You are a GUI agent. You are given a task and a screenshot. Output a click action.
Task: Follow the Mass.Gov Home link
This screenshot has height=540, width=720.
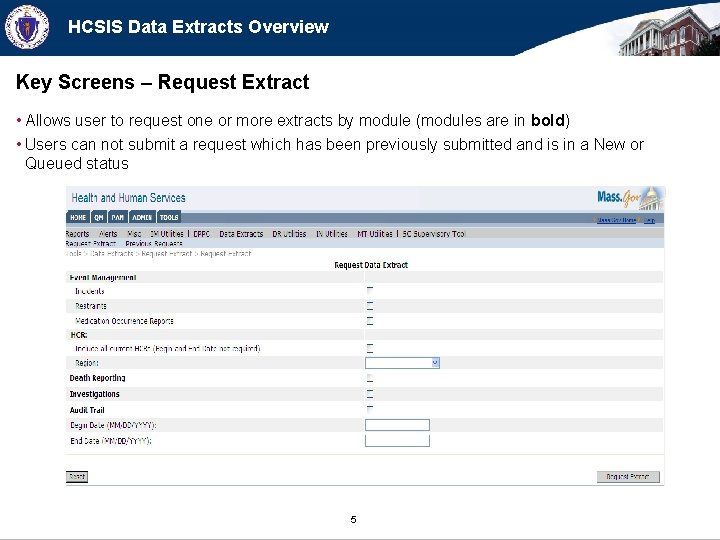click(x=616, y=220)
